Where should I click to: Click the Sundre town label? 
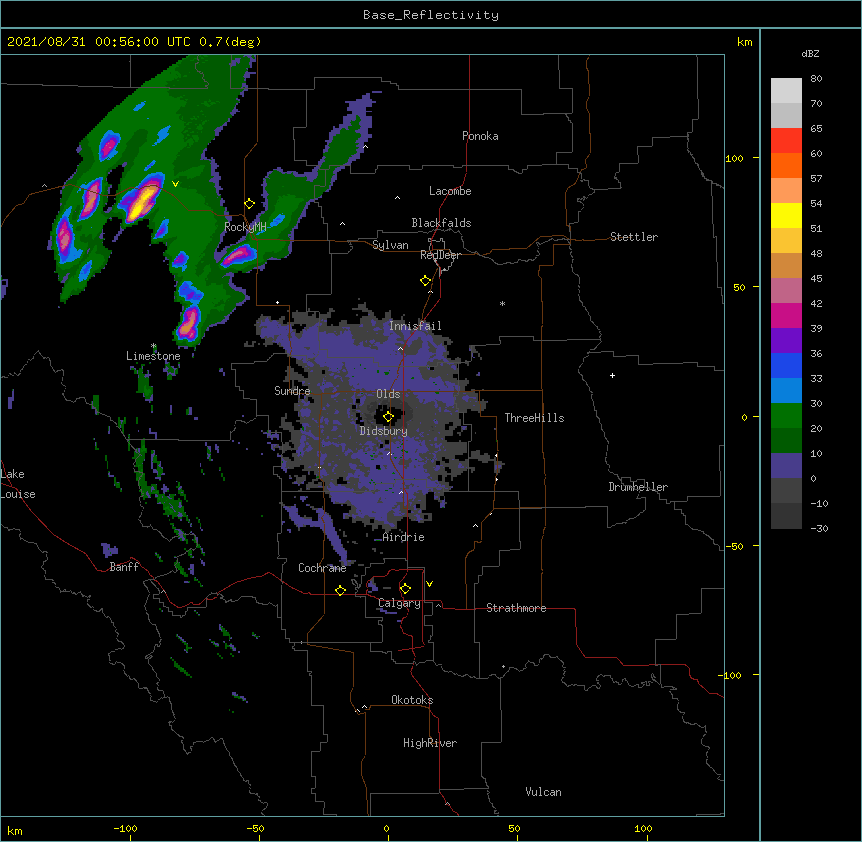coord(292,391)
